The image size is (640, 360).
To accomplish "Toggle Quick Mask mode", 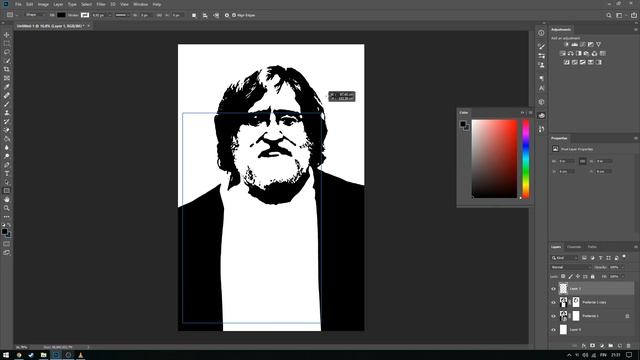I will tap(7, 244).
